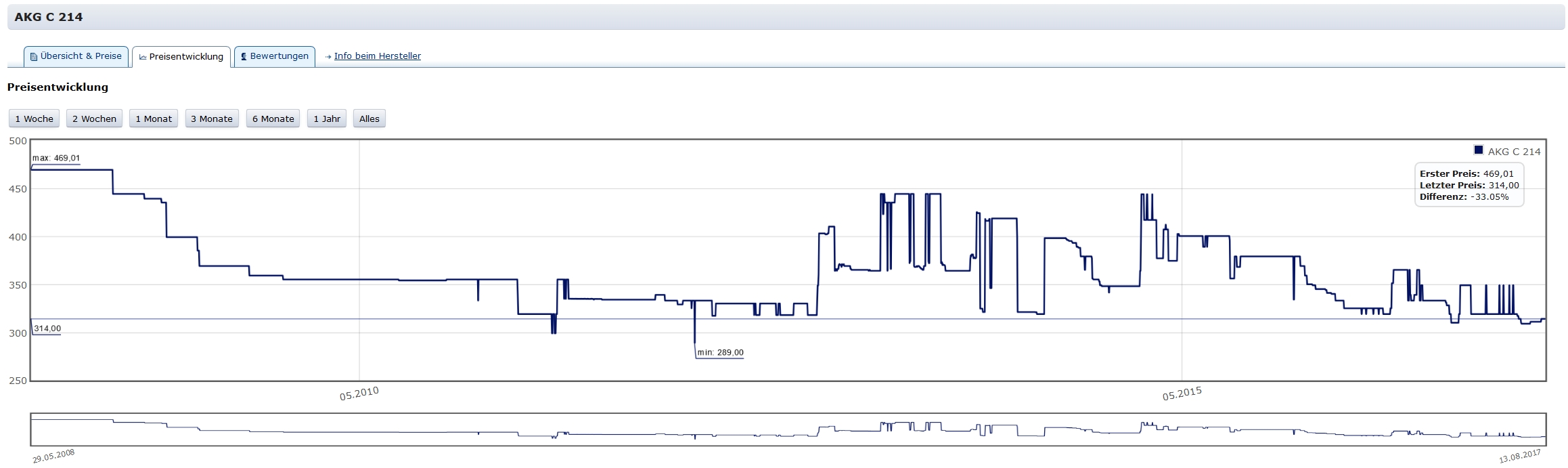Click the 350 y-axis label
The height and width of the screenshot is (468, 1568).
[18, 285]
